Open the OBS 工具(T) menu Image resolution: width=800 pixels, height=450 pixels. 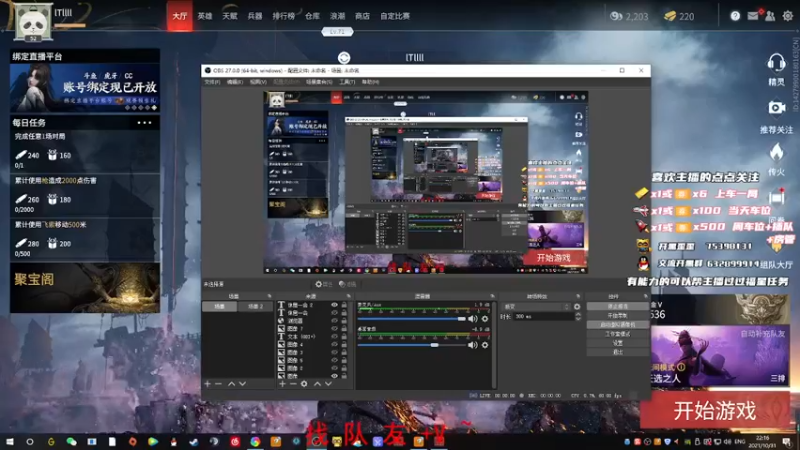click(347, 82)
